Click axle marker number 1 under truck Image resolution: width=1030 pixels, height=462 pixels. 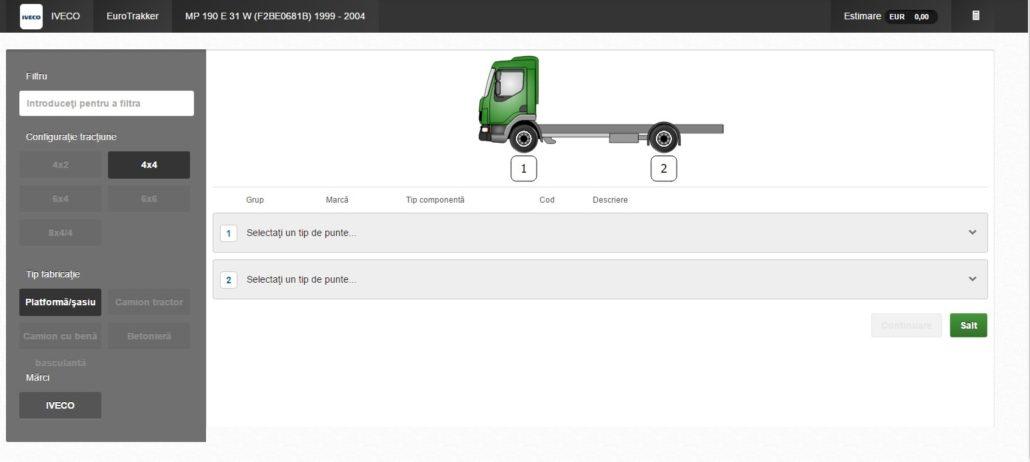(x=524, y=168)
